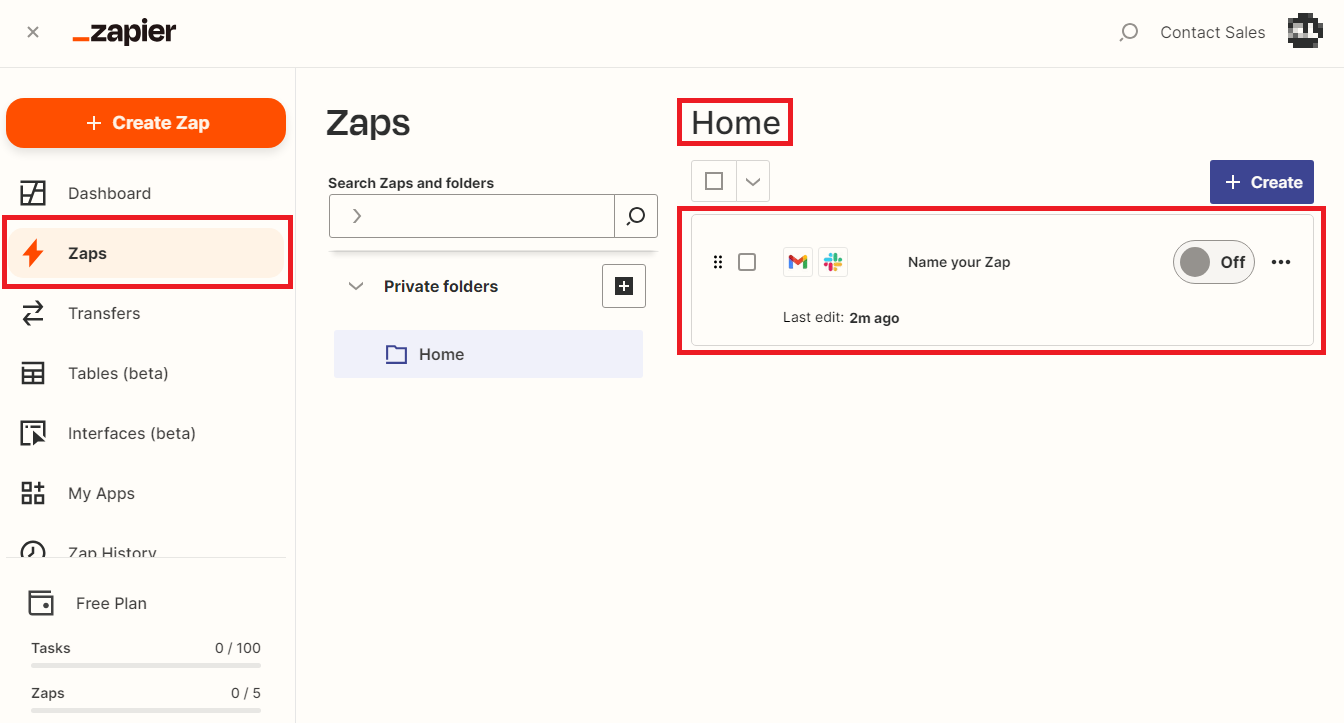The image size is (1344, 723).
Task: Click the orange Create Zap button
Action: point(146,123)
